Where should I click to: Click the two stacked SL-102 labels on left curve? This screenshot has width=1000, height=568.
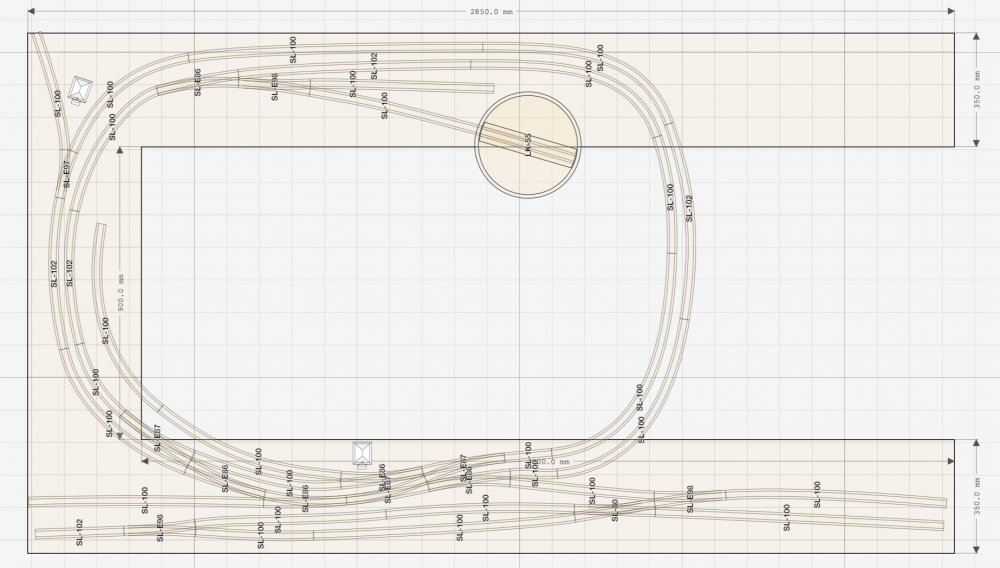tap(62, 274)
